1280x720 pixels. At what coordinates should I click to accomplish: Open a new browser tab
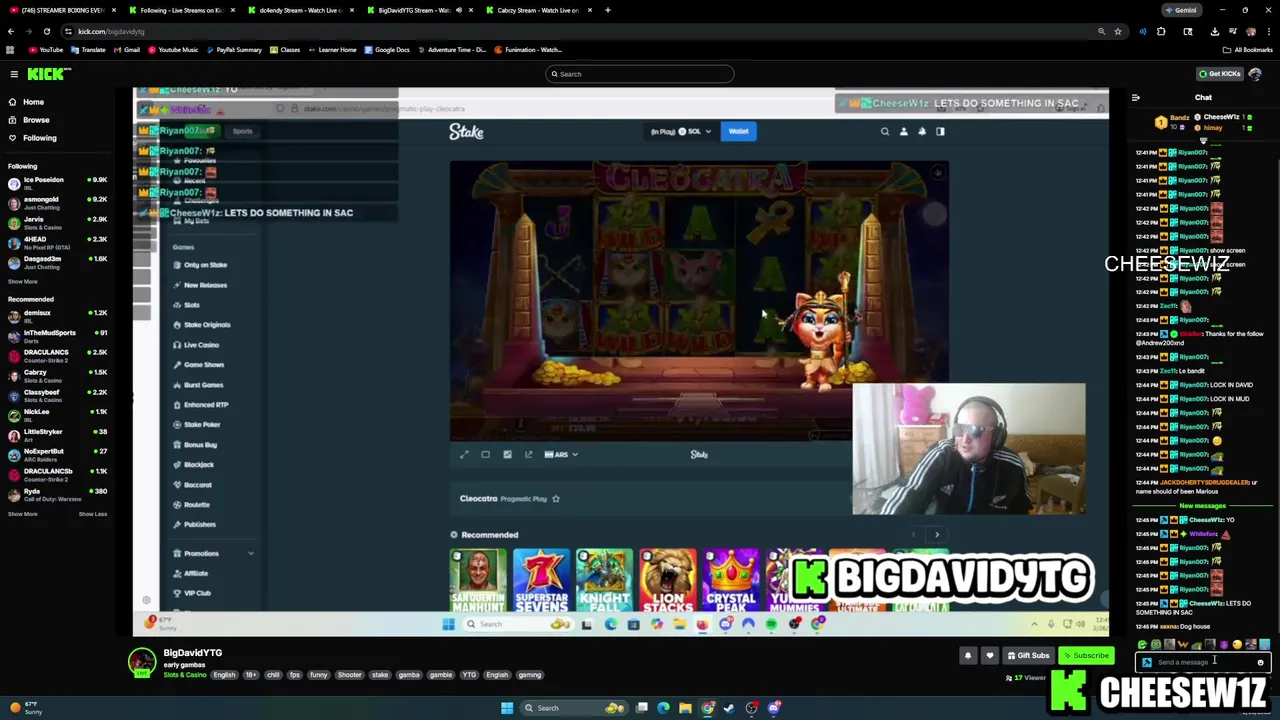click(x=607, y=10)
